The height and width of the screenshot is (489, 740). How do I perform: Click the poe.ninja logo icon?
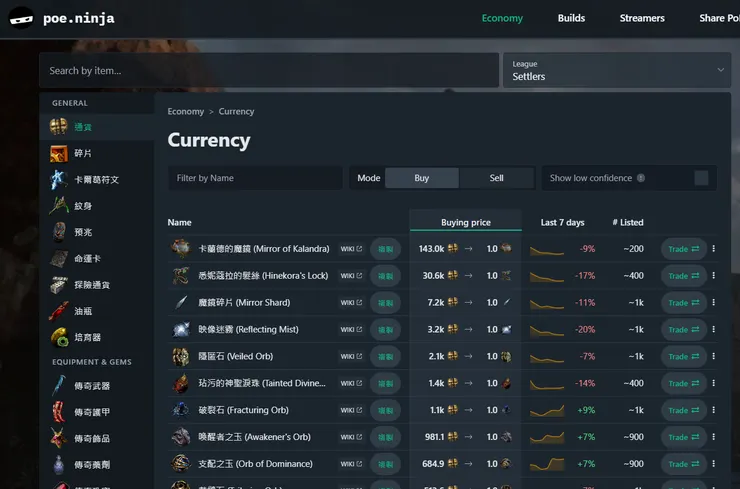point(21,18)
